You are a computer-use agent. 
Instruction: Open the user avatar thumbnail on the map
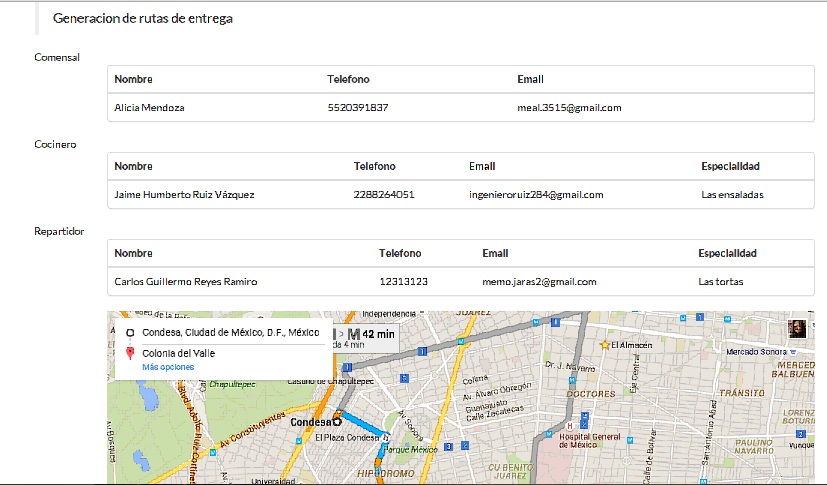[797, 328]
